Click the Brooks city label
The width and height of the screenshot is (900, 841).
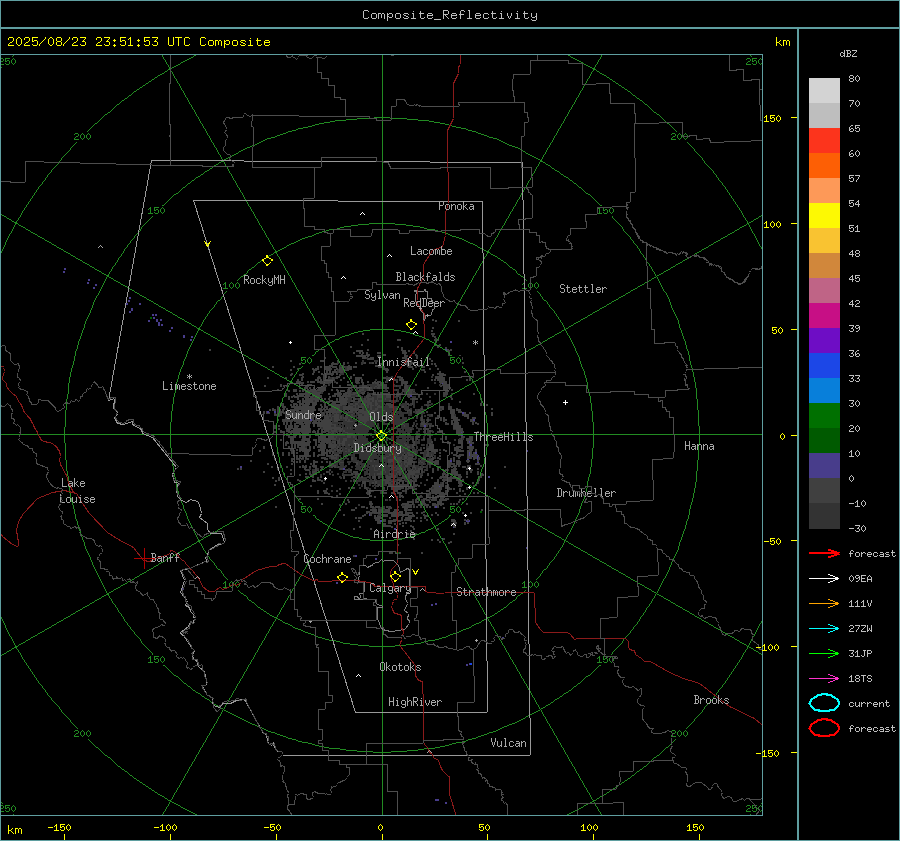point(711,700)
